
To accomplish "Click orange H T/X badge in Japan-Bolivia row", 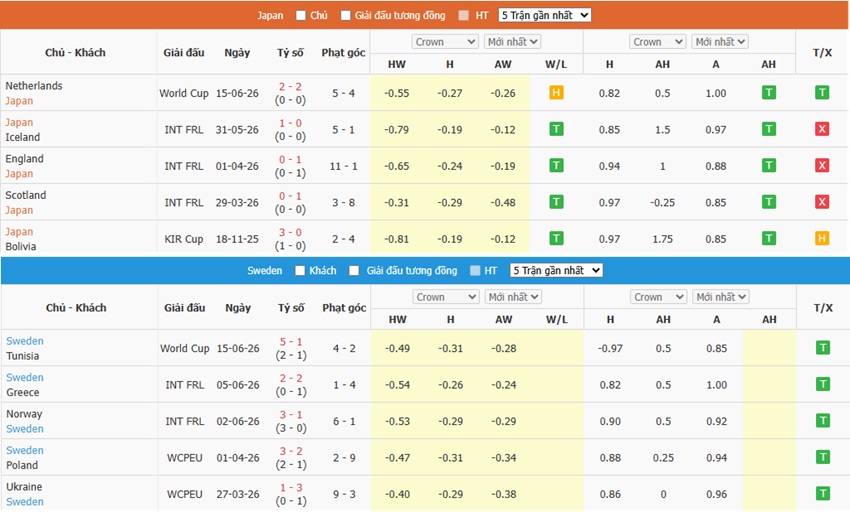I will tap(822, 238).
